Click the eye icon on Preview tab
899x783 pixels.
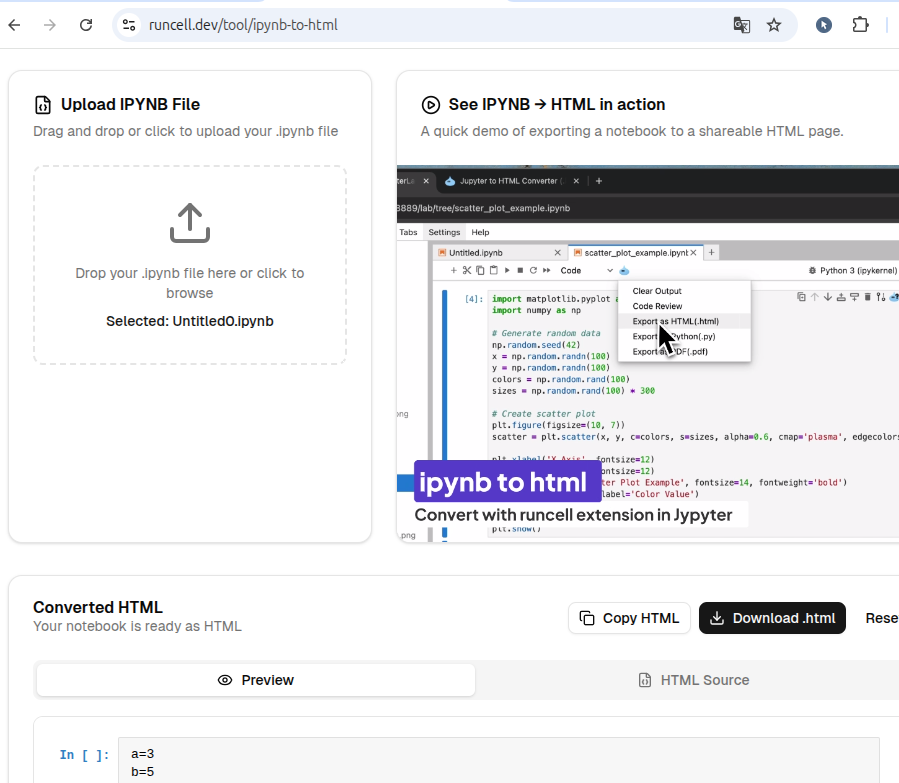click(x=225, y=680)
